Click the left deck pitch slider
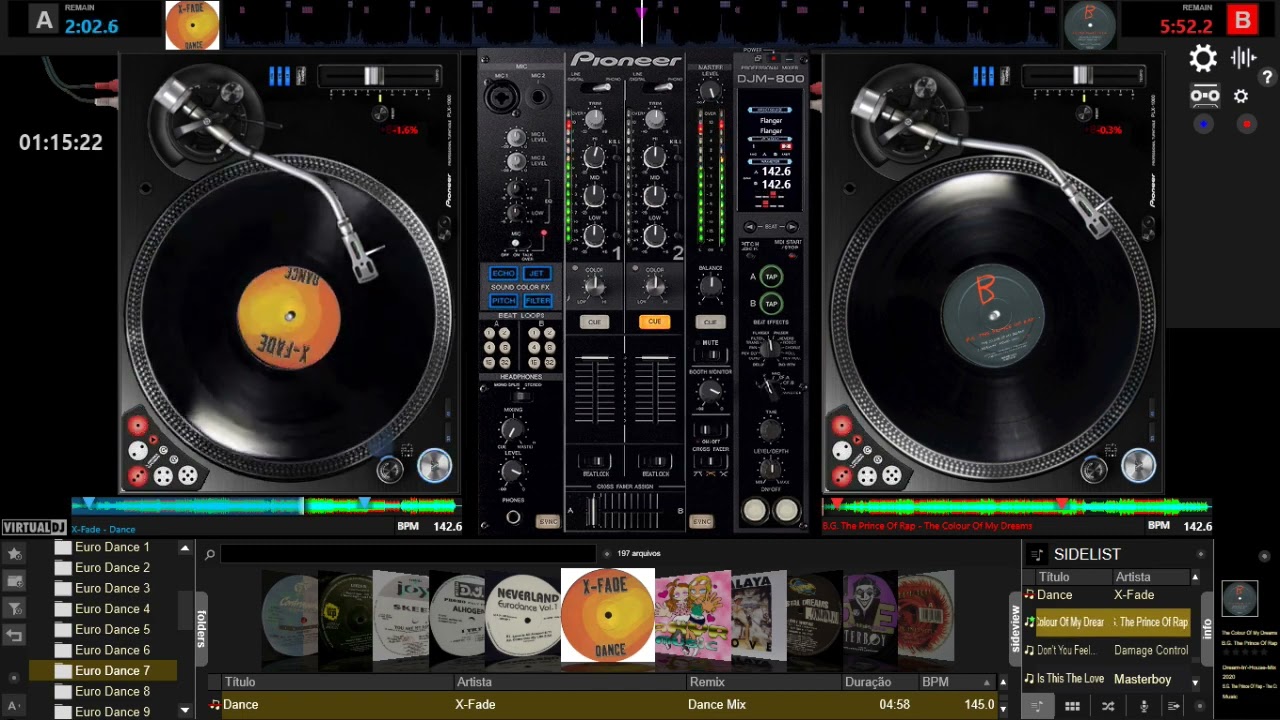 point(373,76)
